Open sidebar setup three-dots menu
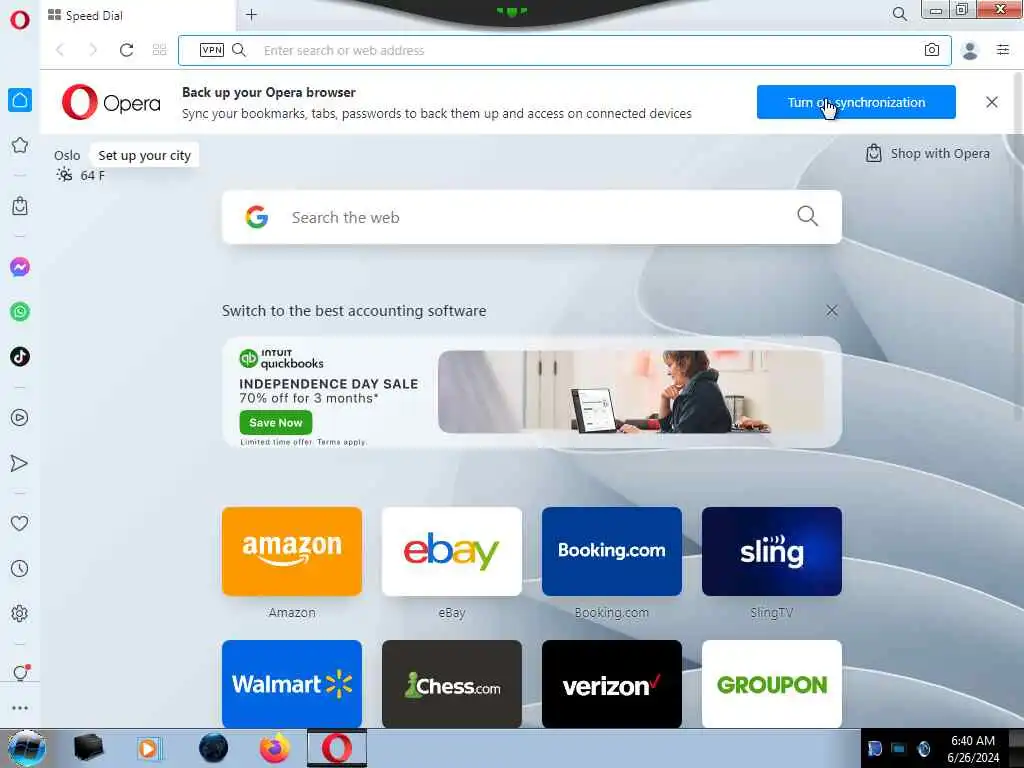Image resolution: width=1024 pixels, height=768 pixels. 20,708
